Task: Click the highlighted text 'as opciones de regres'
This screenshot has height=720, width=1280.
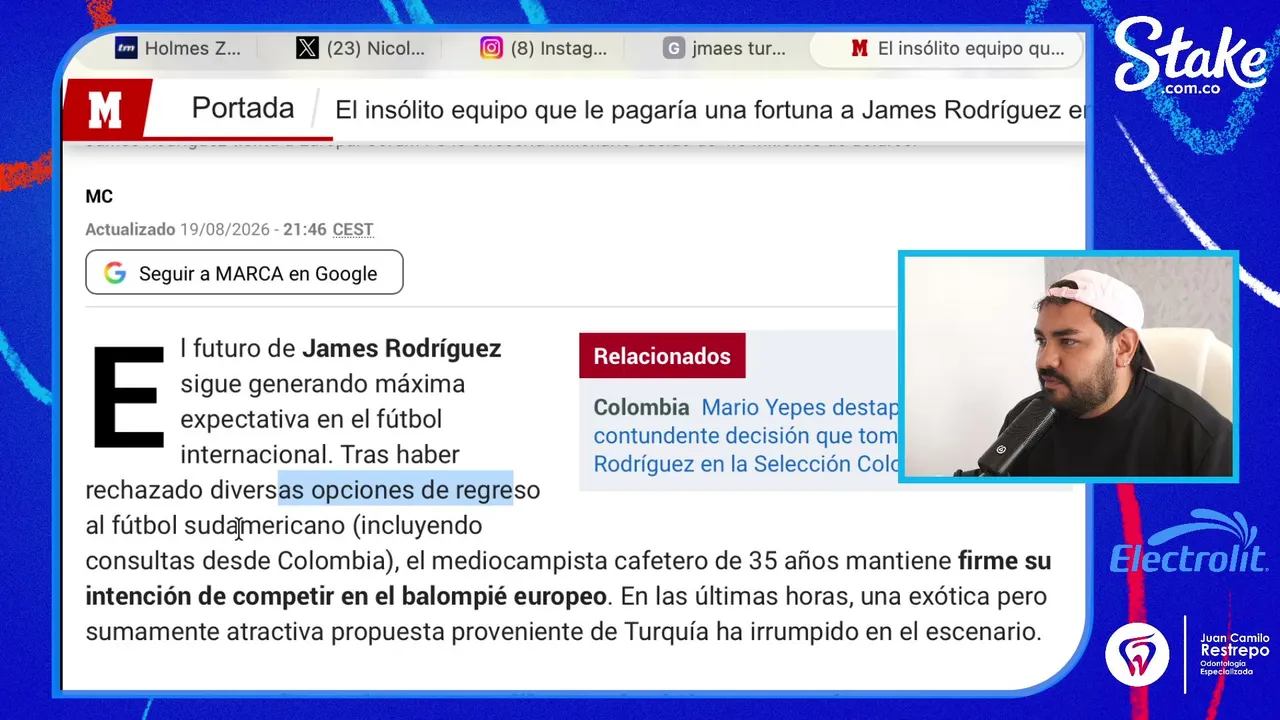Action: (x=396, y=490)
